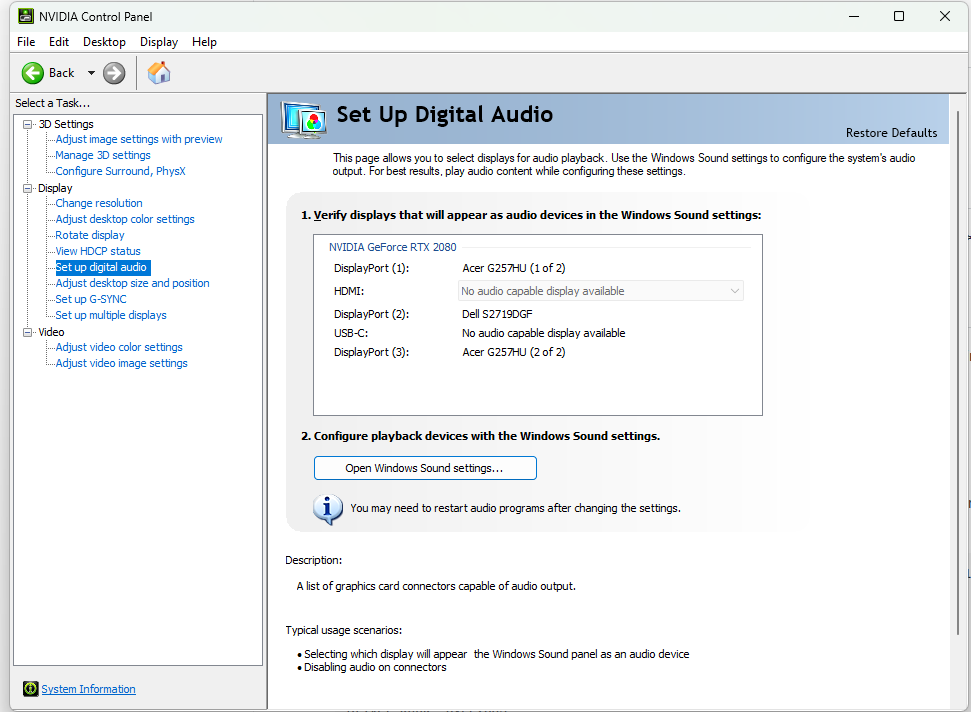The image size is (971, 712).
Task: Click the Video category label
Action: pos(51,332)
